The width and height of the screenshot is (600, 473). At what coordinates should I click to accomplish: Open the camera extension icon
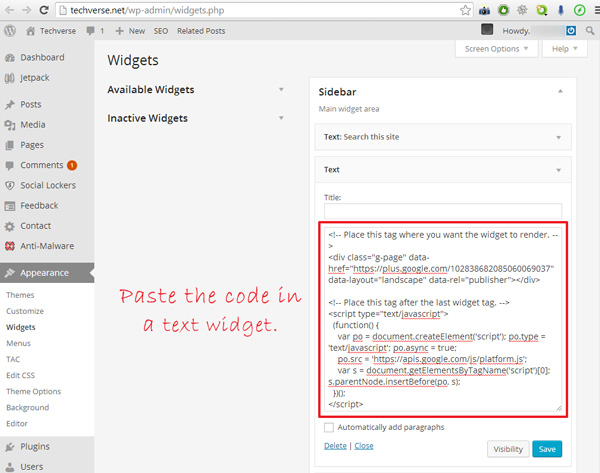click(x=484, y=10)
